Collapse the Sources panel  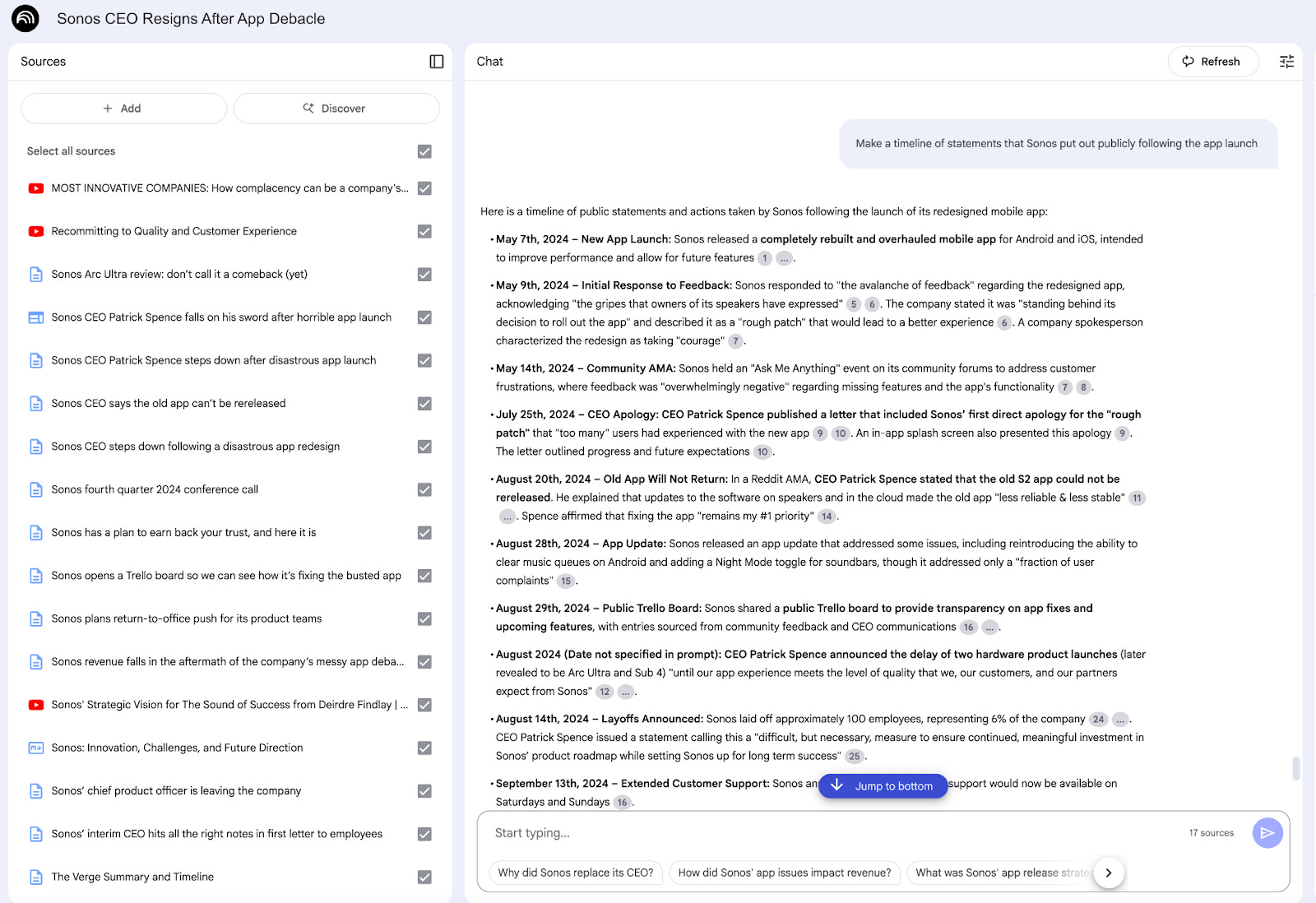437,62
